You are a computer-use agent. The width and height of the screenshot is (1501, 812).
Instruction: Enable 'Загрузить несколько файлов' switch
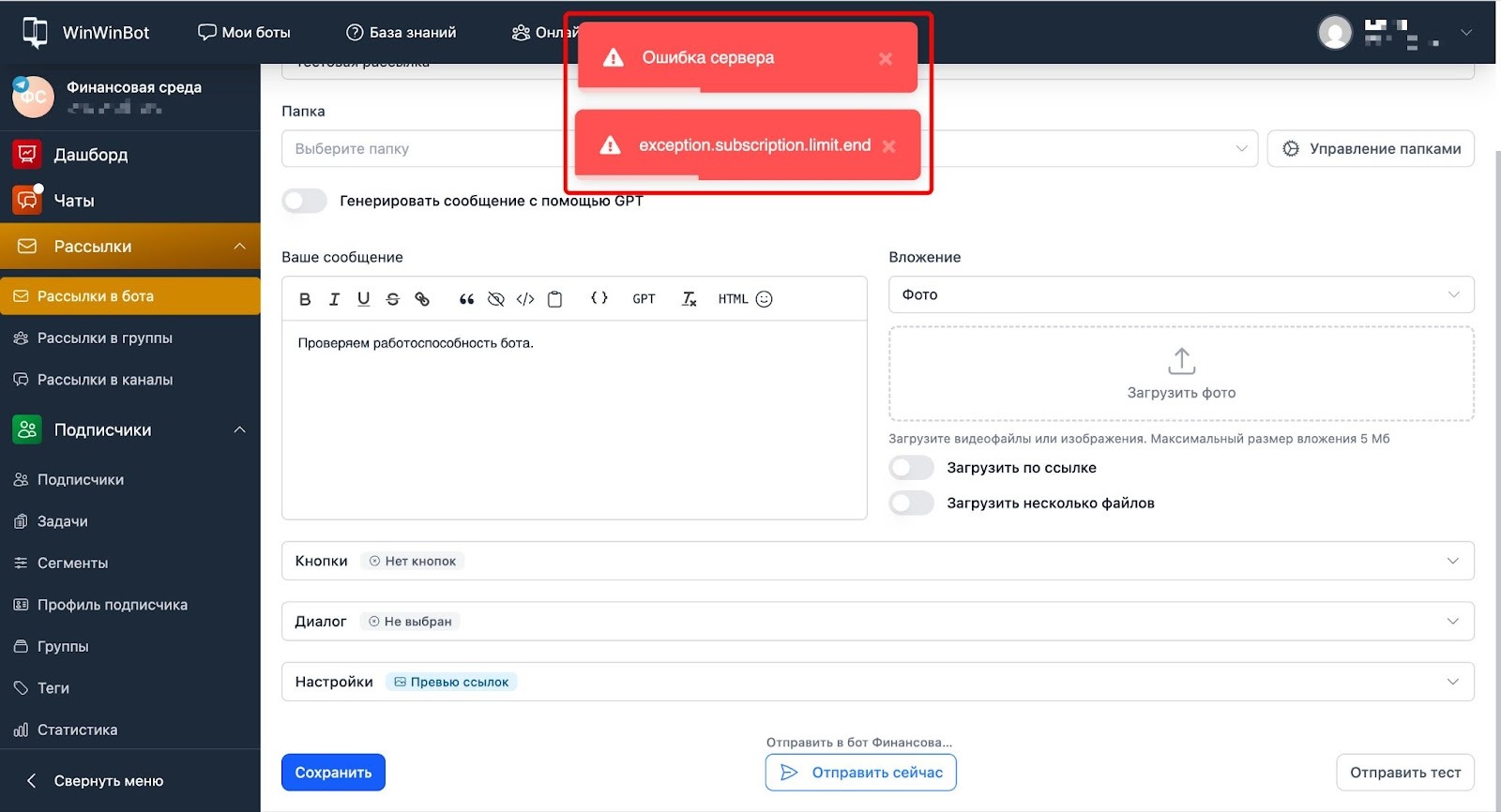(911, 504)
